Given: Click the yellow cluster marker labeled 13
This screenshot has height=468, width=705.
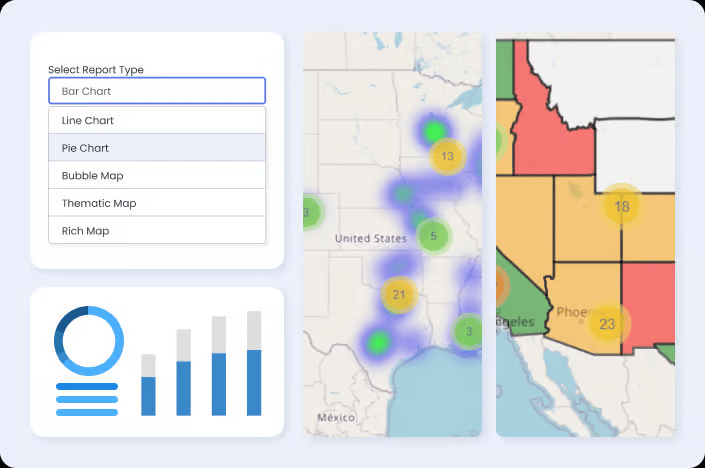Looking at the screenshot, I should pos(447,156).
